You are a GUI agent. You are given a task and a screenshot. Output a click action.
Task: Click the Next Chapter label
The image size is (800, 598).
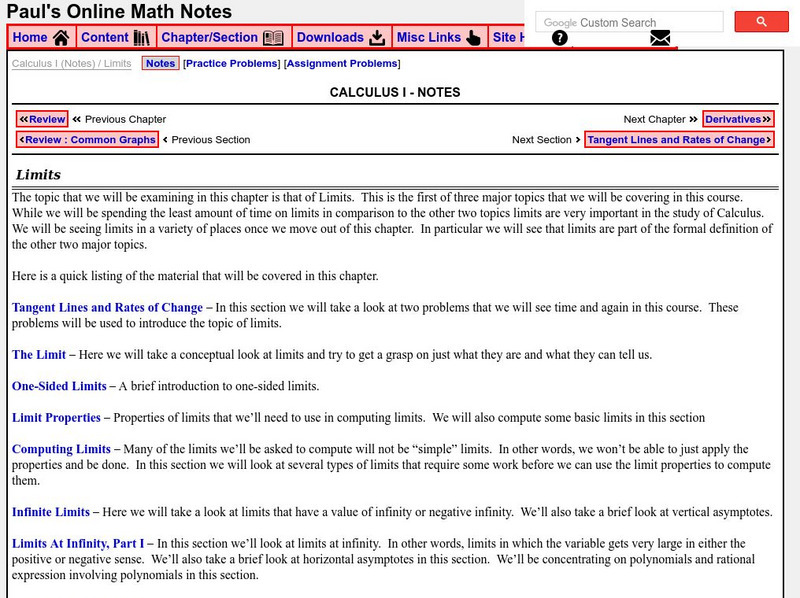click(x=654, y=119)
